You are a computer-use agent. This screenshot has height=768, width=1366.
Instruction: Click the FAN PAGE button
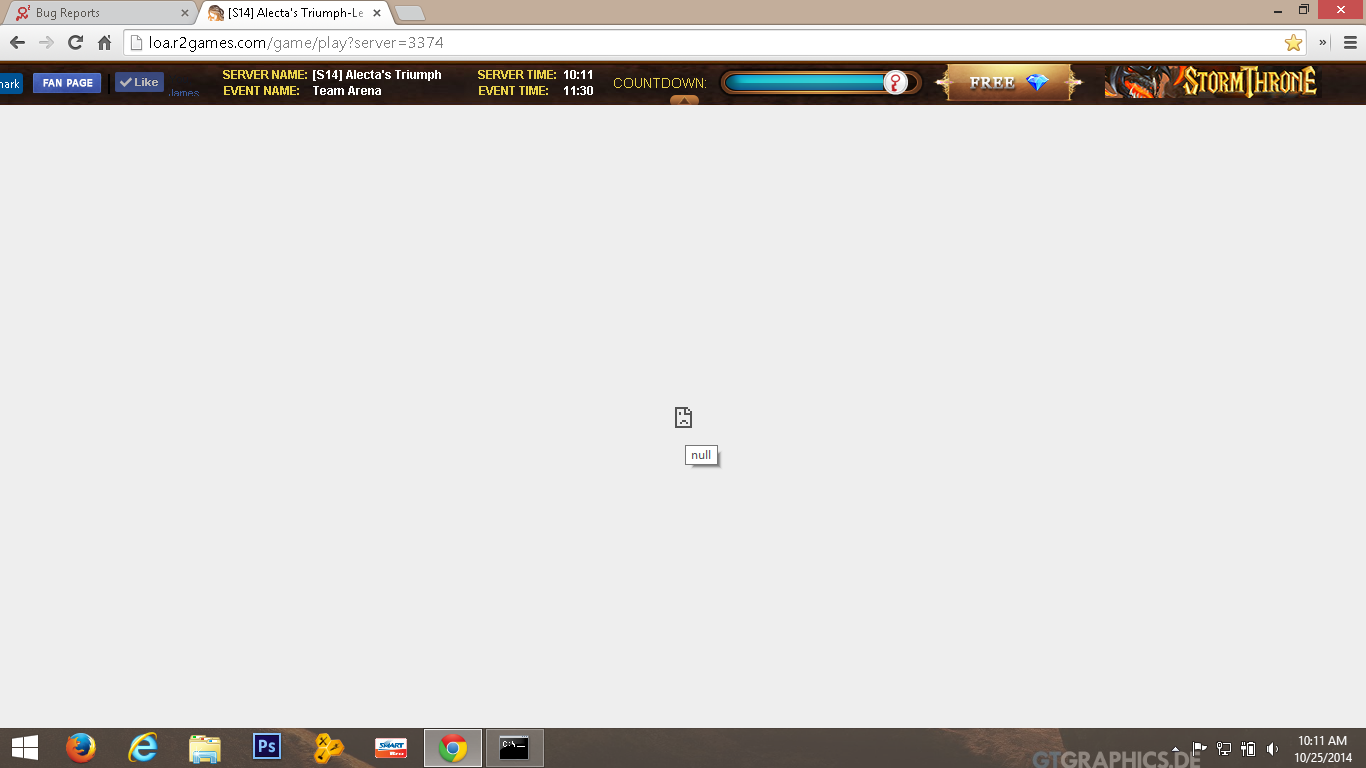pos(67,83)
